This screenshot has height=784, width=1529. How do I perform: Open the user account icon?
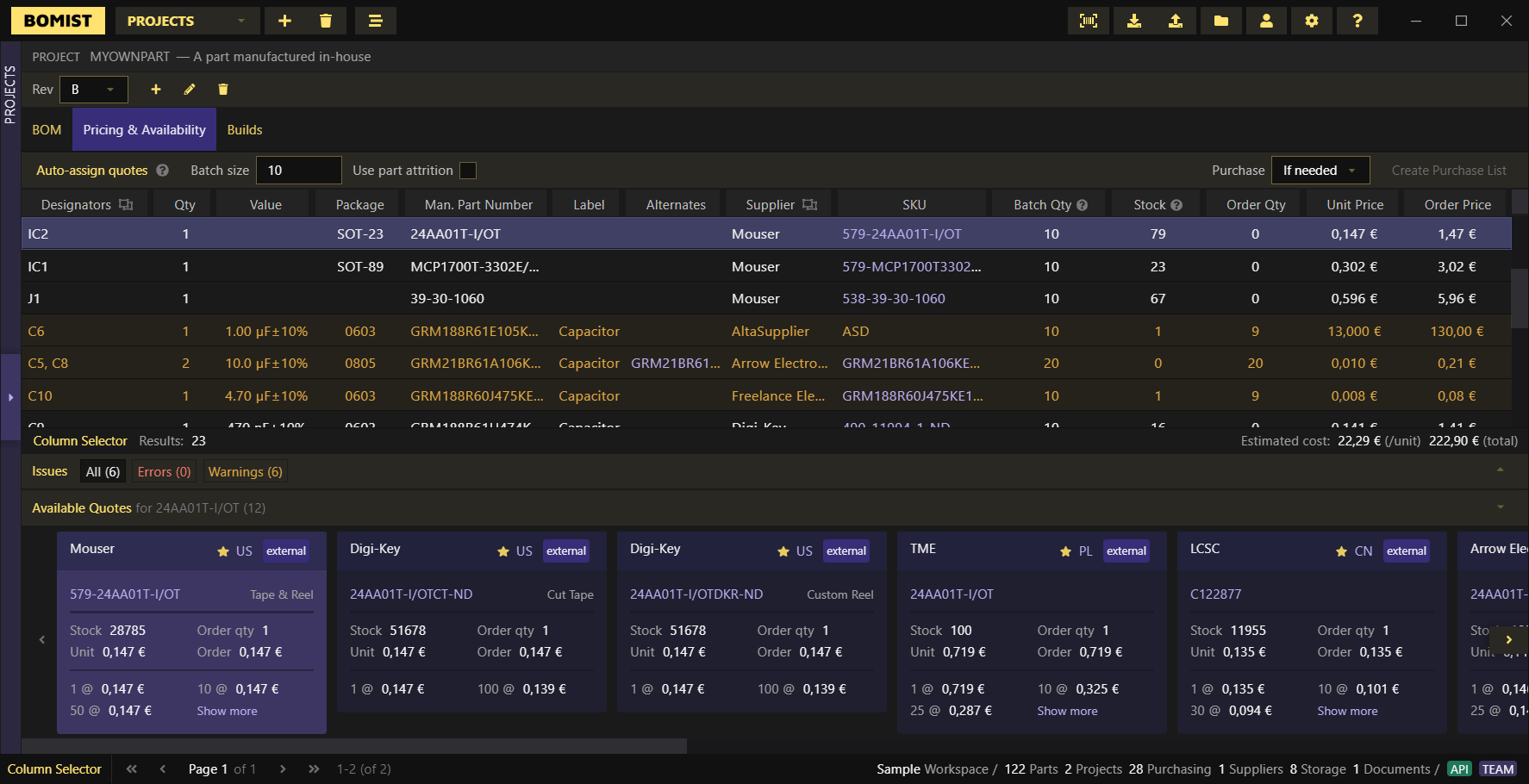[1266, 21]
